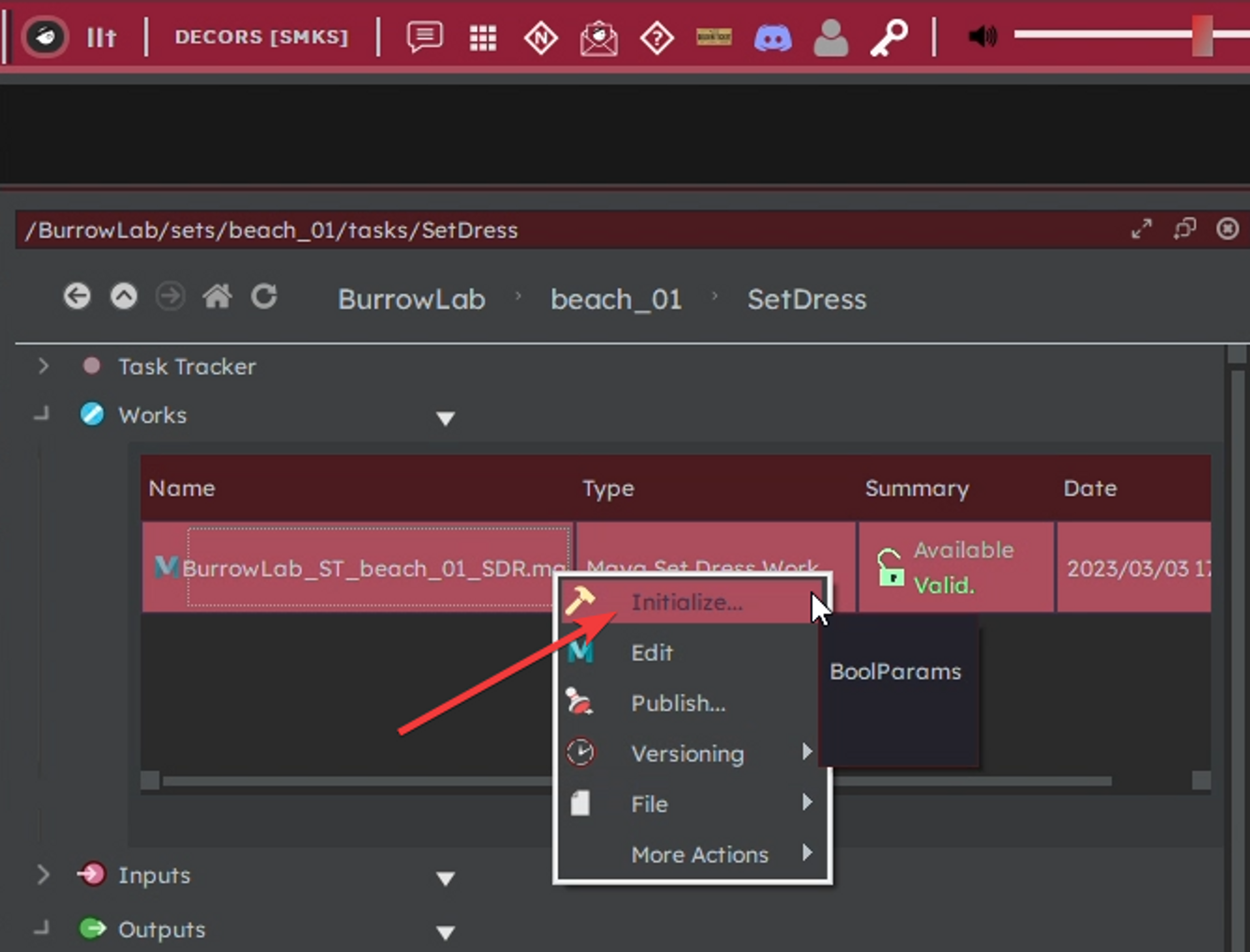The height and width of the screenshot is (952, 1250).
Task: Click the duplicate view icon
Action: (x=1184, y=229)
